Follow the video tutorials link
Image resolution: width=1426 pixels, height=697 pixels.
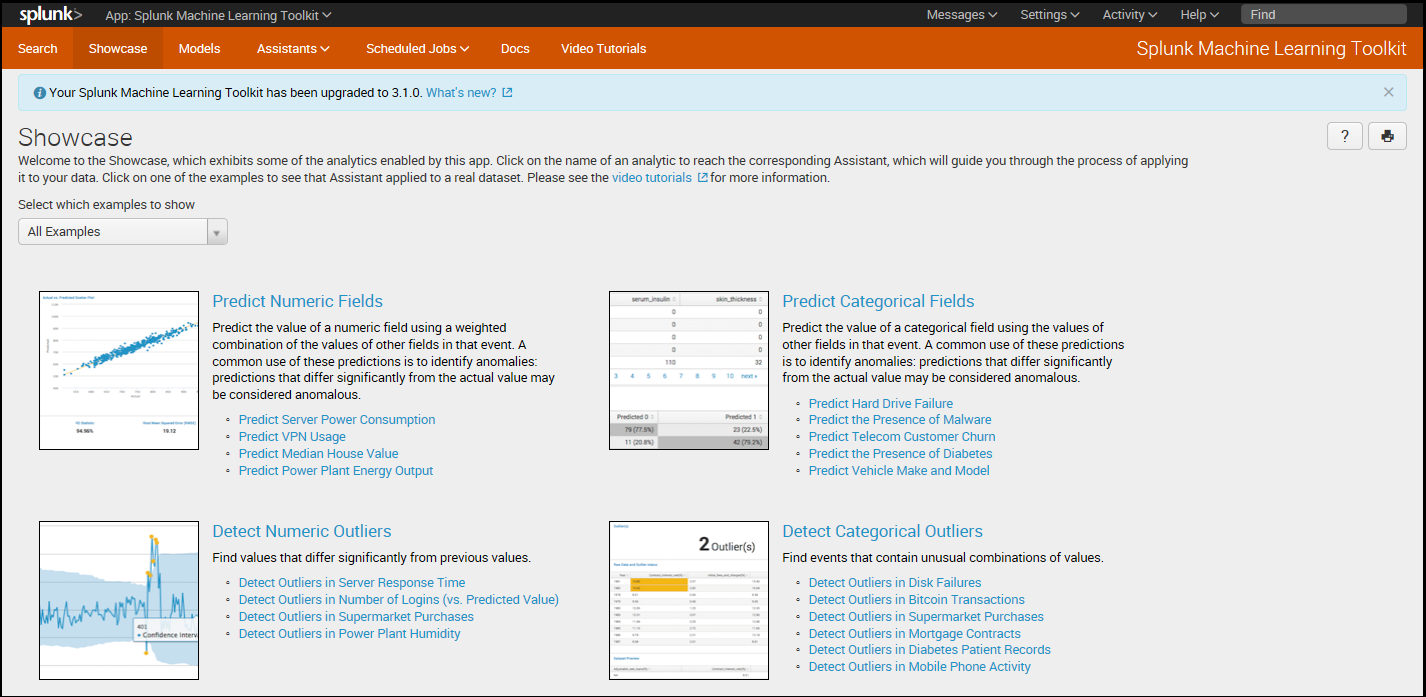pos(660,178)
